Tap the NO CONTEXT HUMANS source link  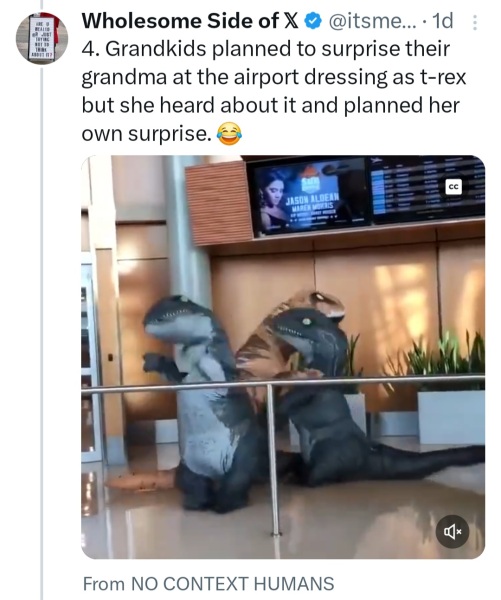232,584
